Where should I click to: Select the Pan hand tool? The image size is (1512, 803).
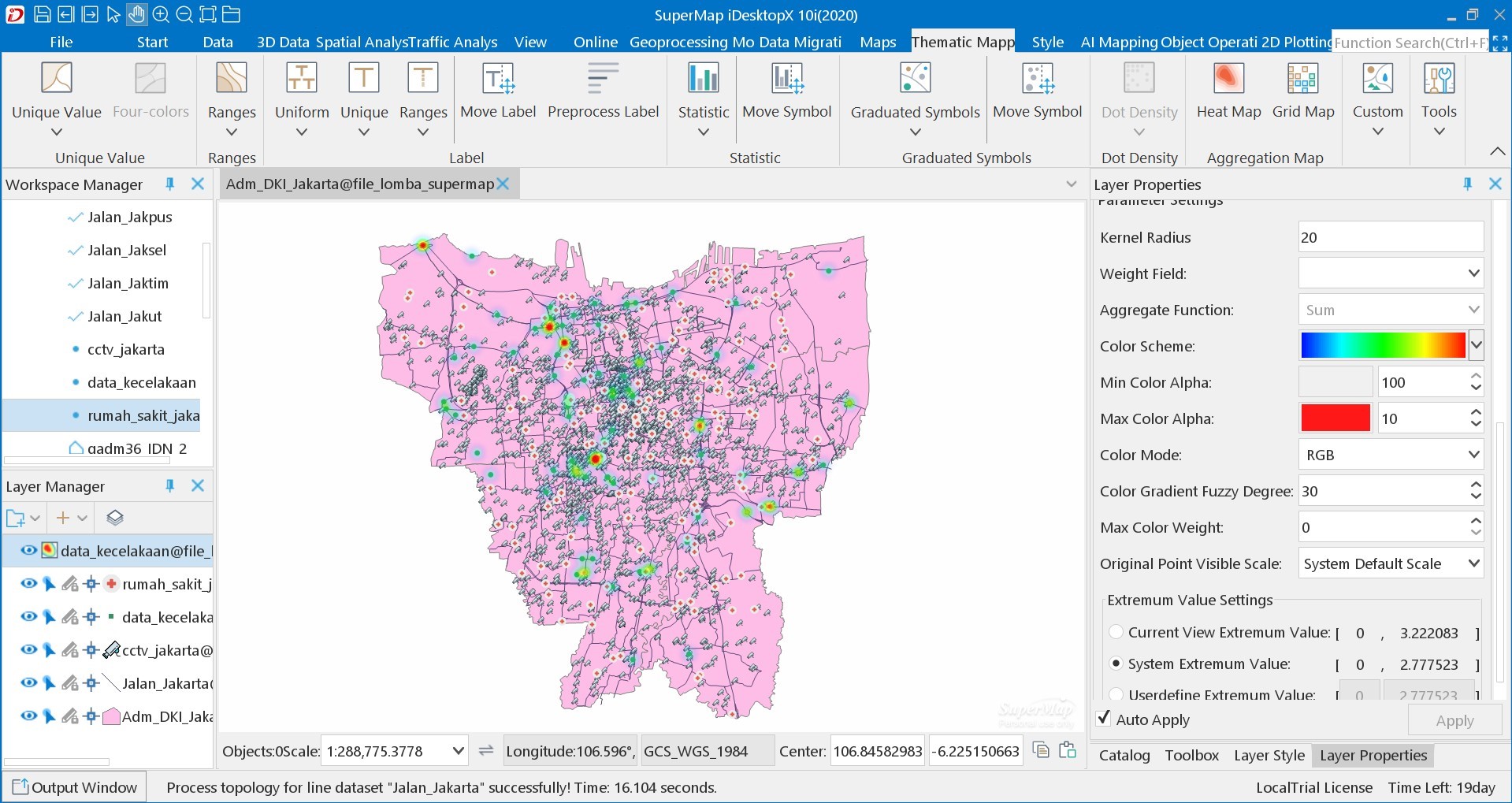136,14
